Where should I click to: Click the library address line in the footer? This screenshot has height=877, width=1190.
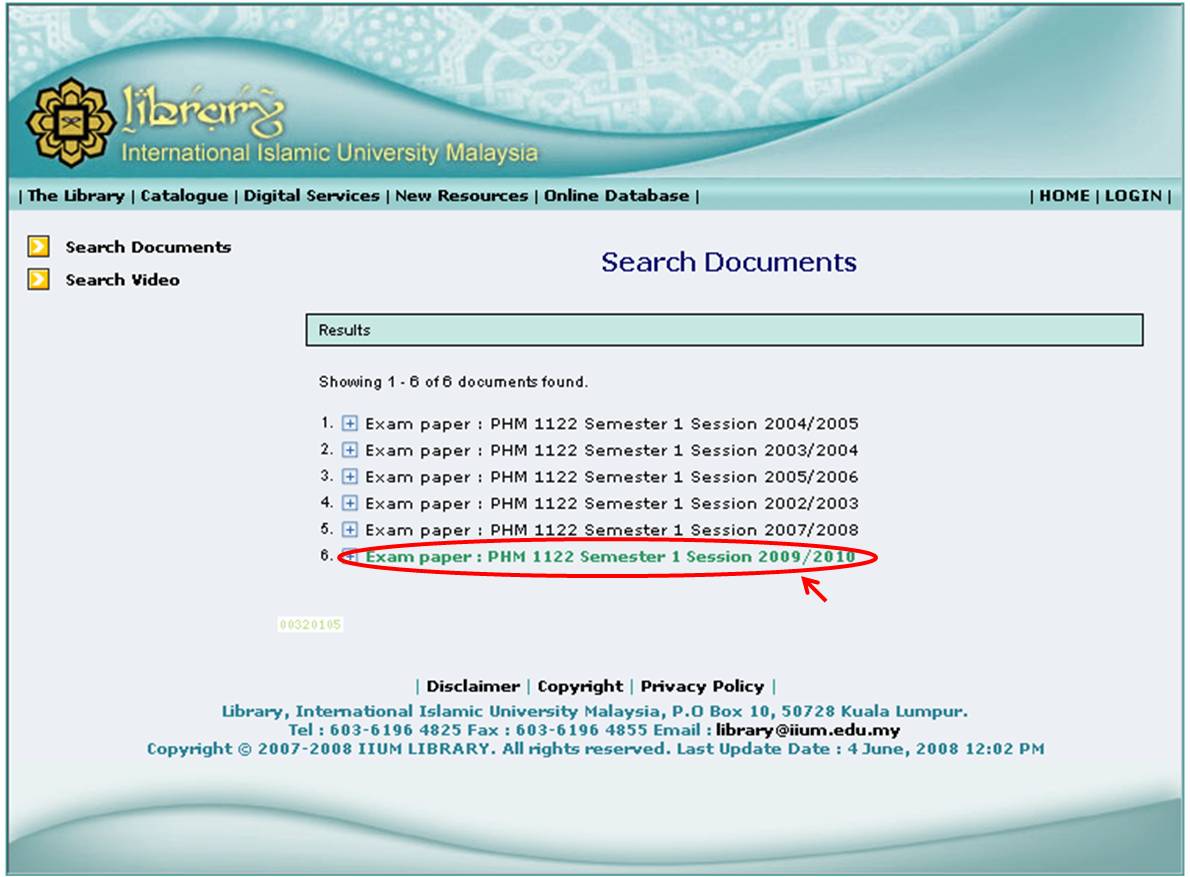(594, 712)
